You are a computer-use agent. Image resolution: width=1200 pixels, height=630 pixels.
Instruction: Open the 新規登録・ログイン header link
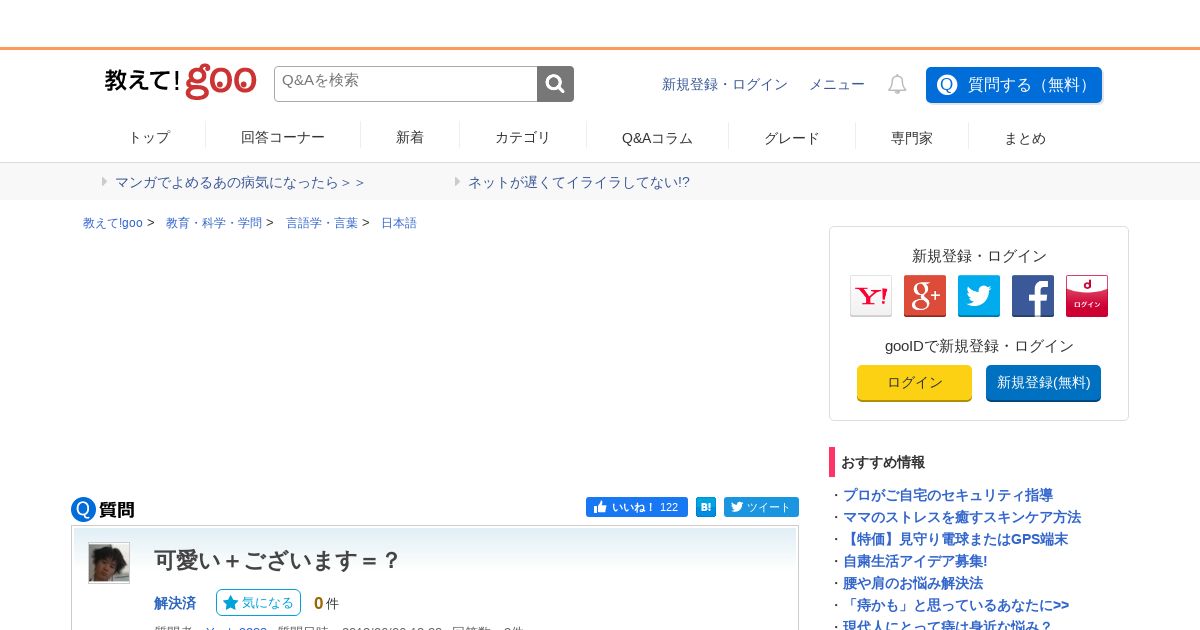pyautogui.click(x=725, y=84)
